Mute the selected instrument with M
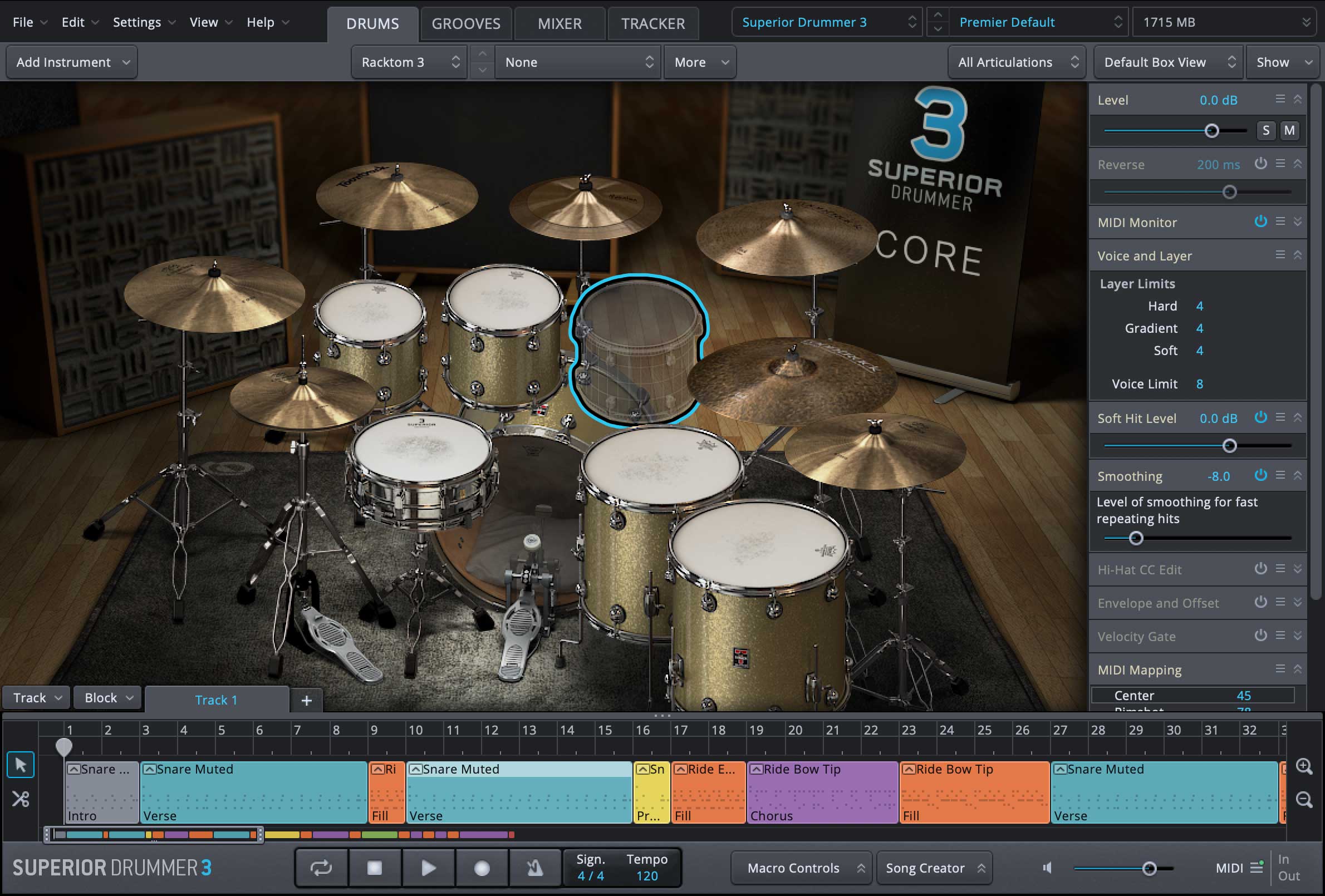 click(x=1289, y=131)
